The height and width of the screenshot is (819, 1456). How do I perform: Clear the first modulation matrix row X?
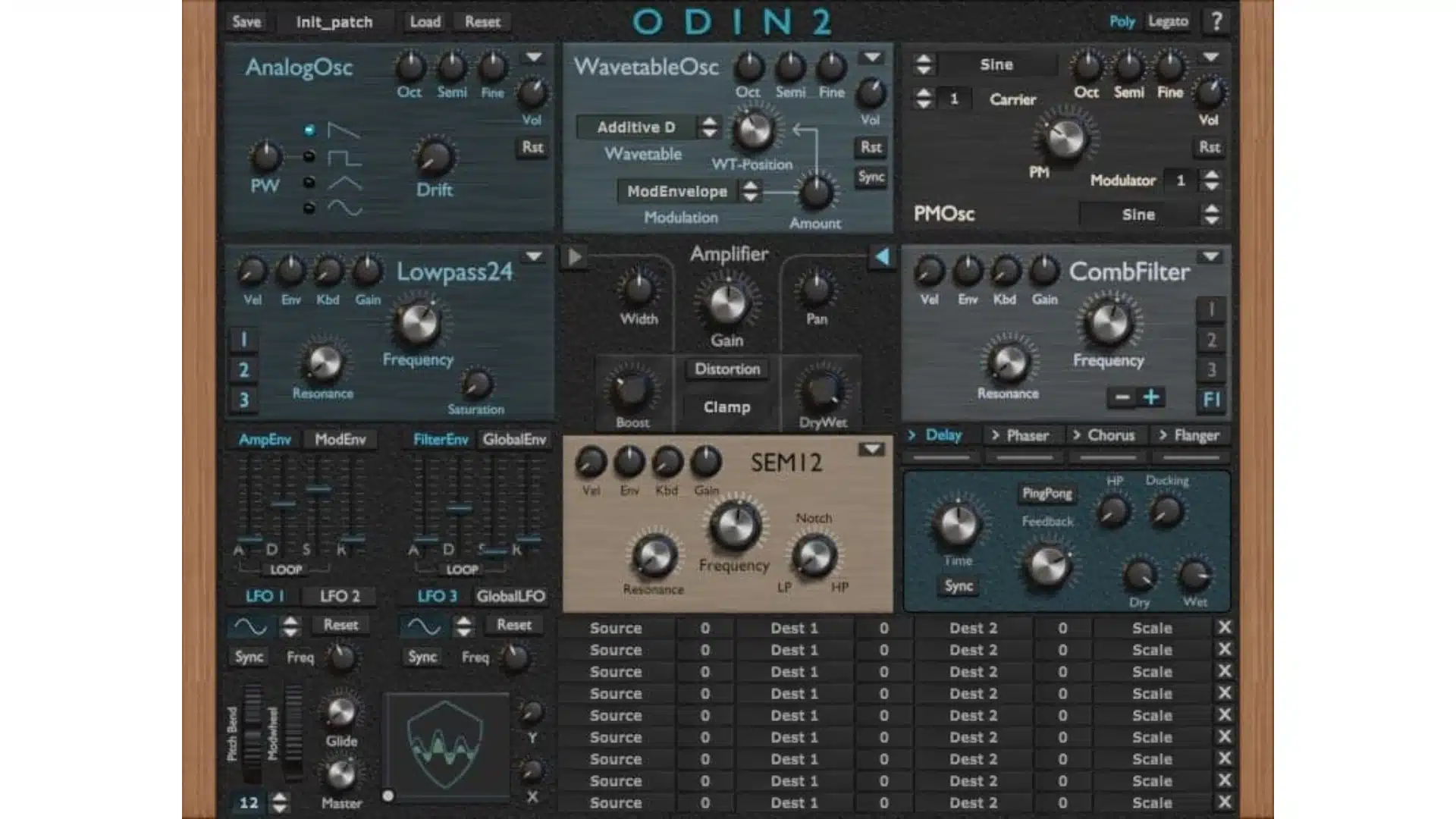pyautogui.click(x=1224, y=627)
